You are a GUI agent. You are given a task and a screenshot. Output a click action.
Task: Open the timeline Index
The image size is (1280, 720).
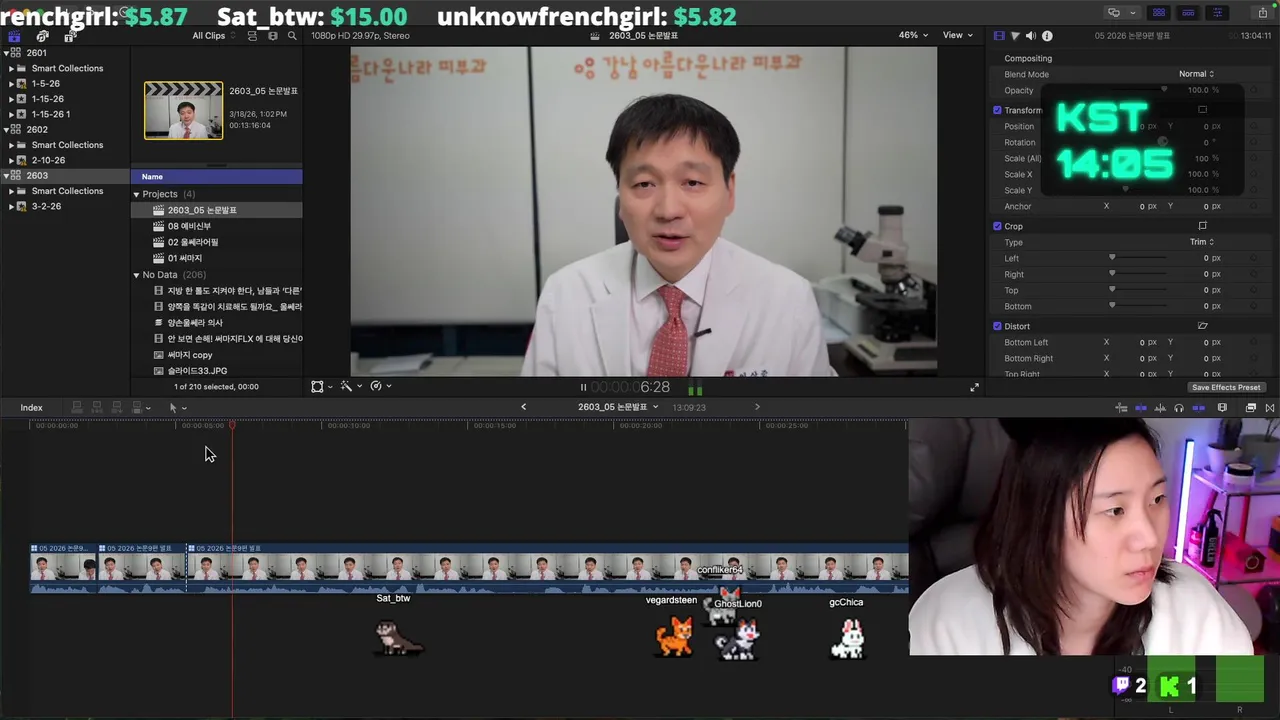tap(32, 408)
